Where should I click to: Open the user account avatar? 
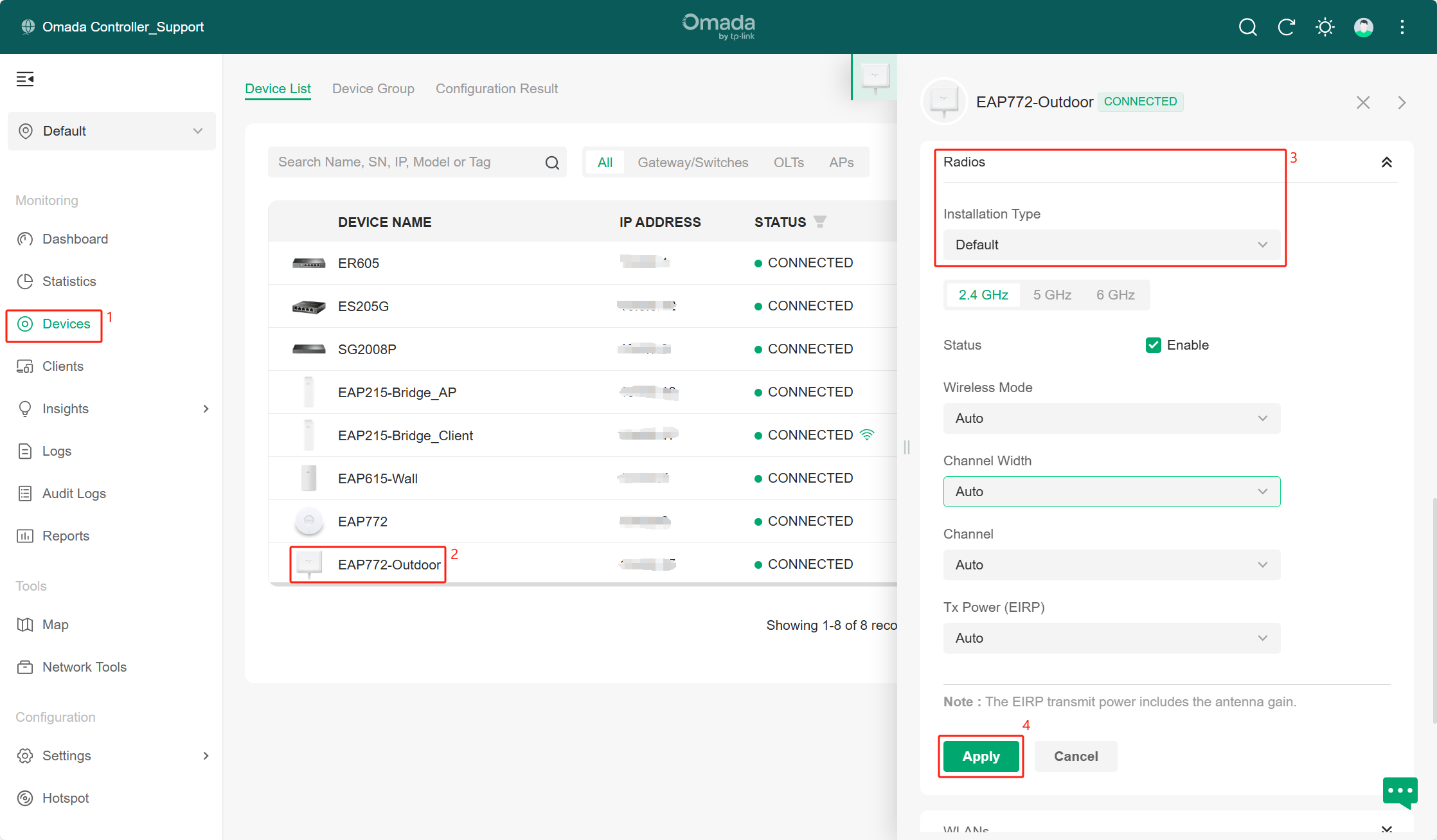pyautogui.click(x=1363, y=27)
